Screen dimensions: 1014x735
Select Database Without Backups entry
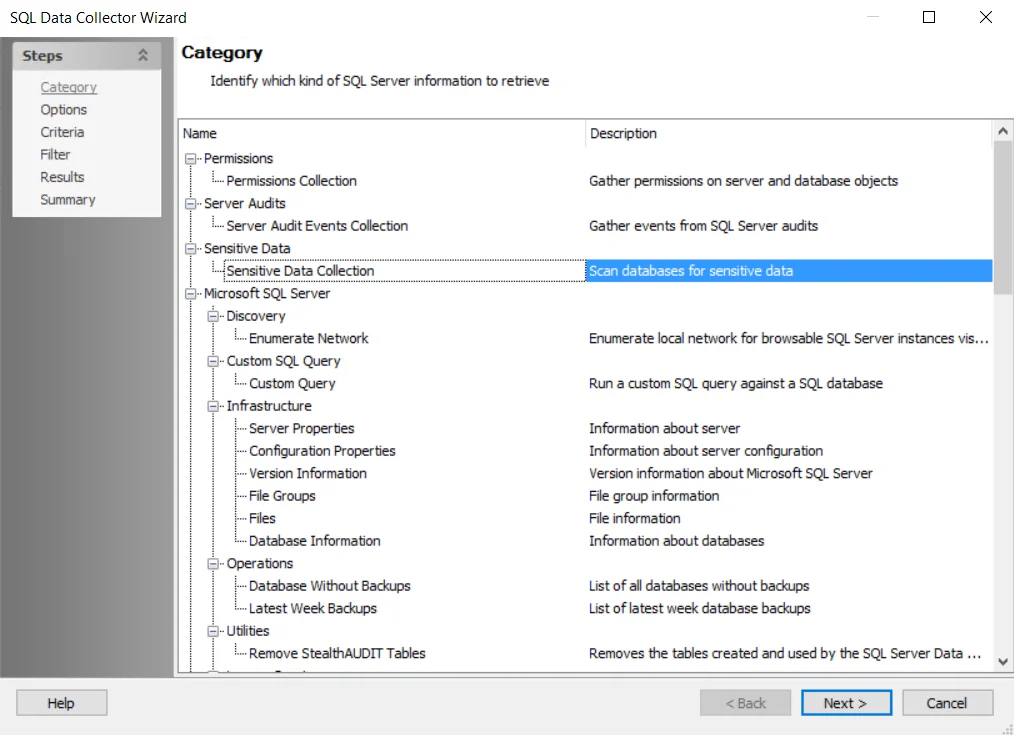pos(330,586)
